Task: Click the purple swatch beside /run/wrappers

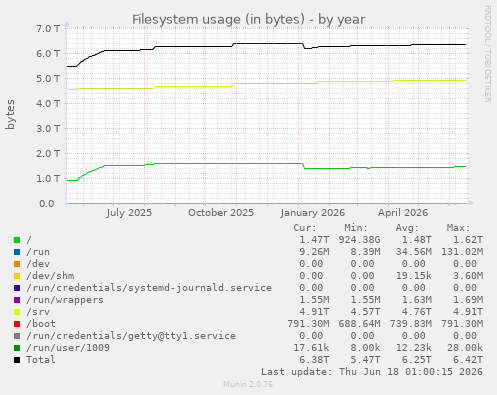Action: (x=17, y=300)
